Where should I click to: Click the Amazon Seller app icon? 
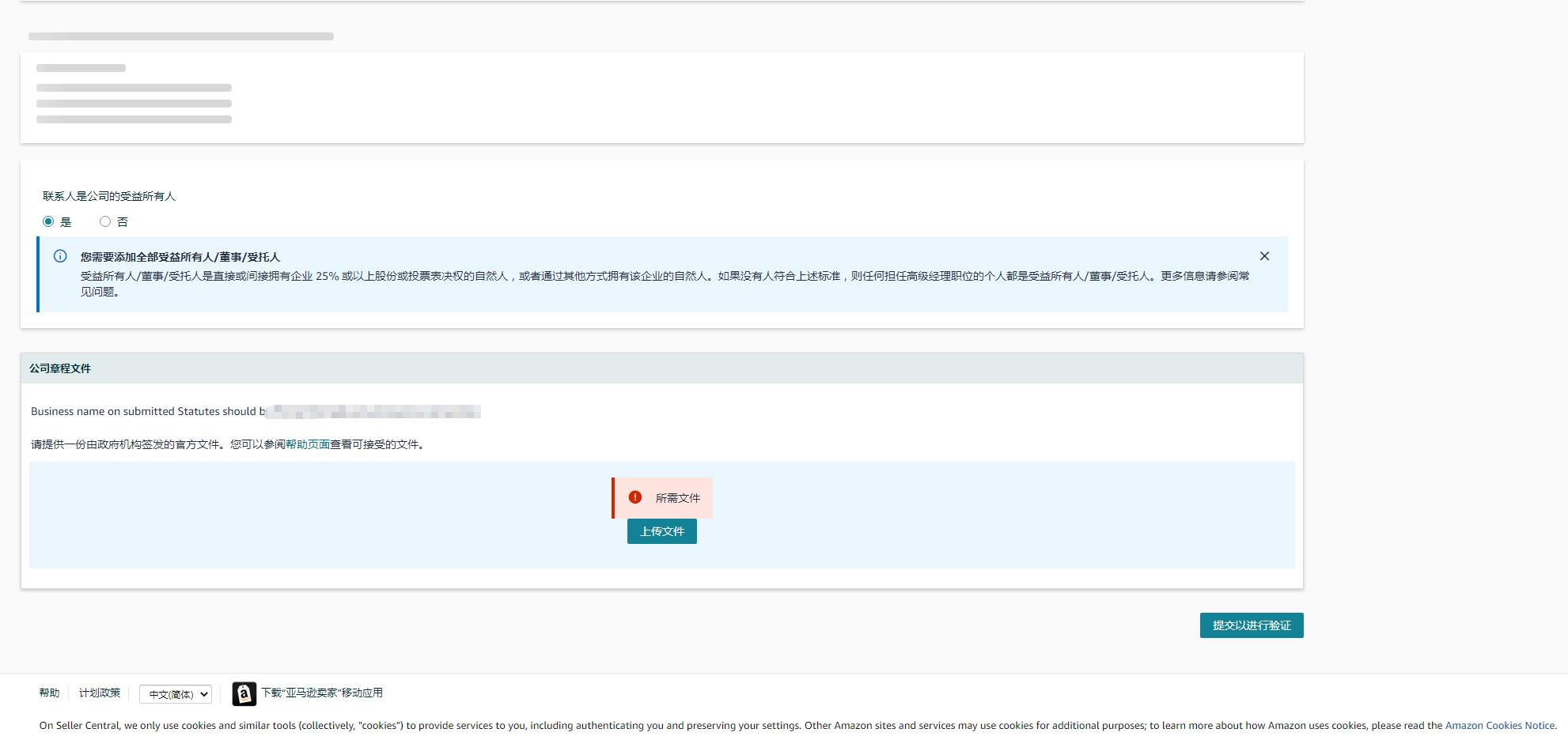(x=244, y=694)
